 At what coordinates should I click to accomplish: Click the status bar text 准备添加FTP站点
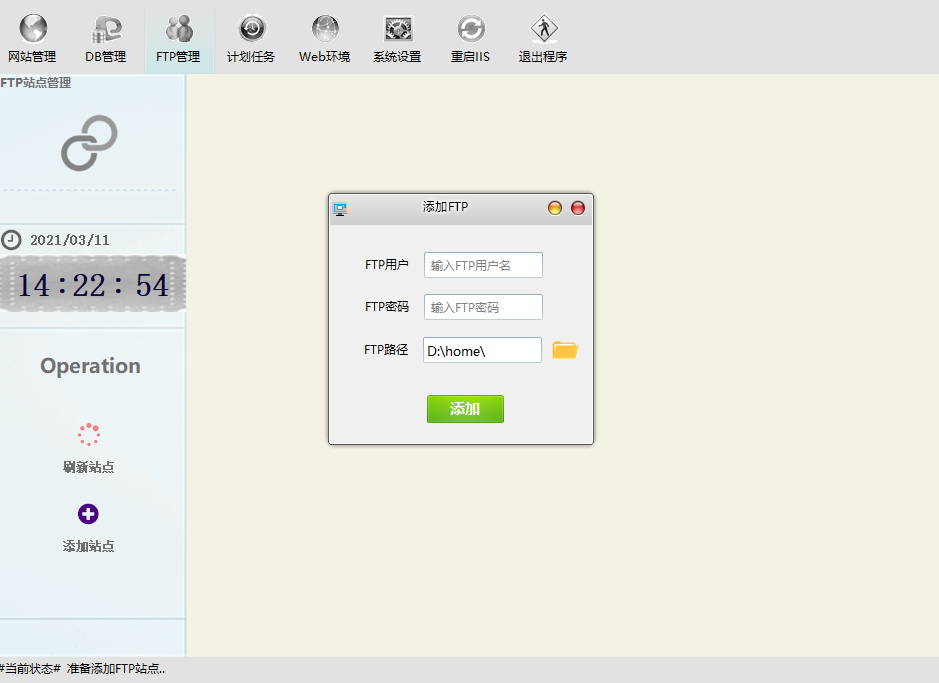click(116, 669)
